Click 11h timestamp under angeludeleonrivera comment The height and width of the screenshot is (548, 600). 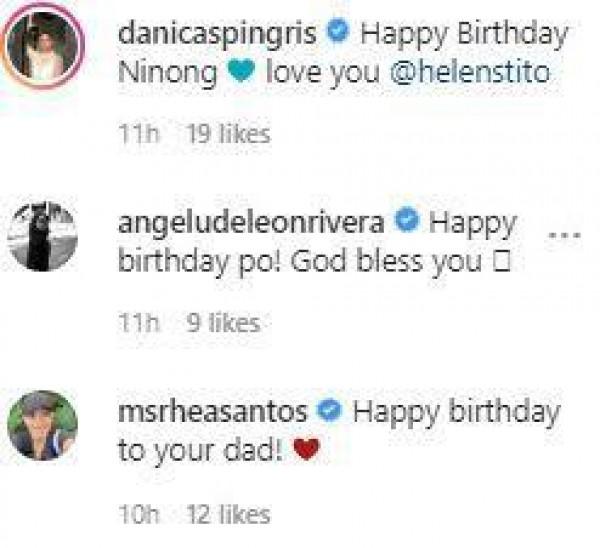pyautogui.click(x=139, y=323)
